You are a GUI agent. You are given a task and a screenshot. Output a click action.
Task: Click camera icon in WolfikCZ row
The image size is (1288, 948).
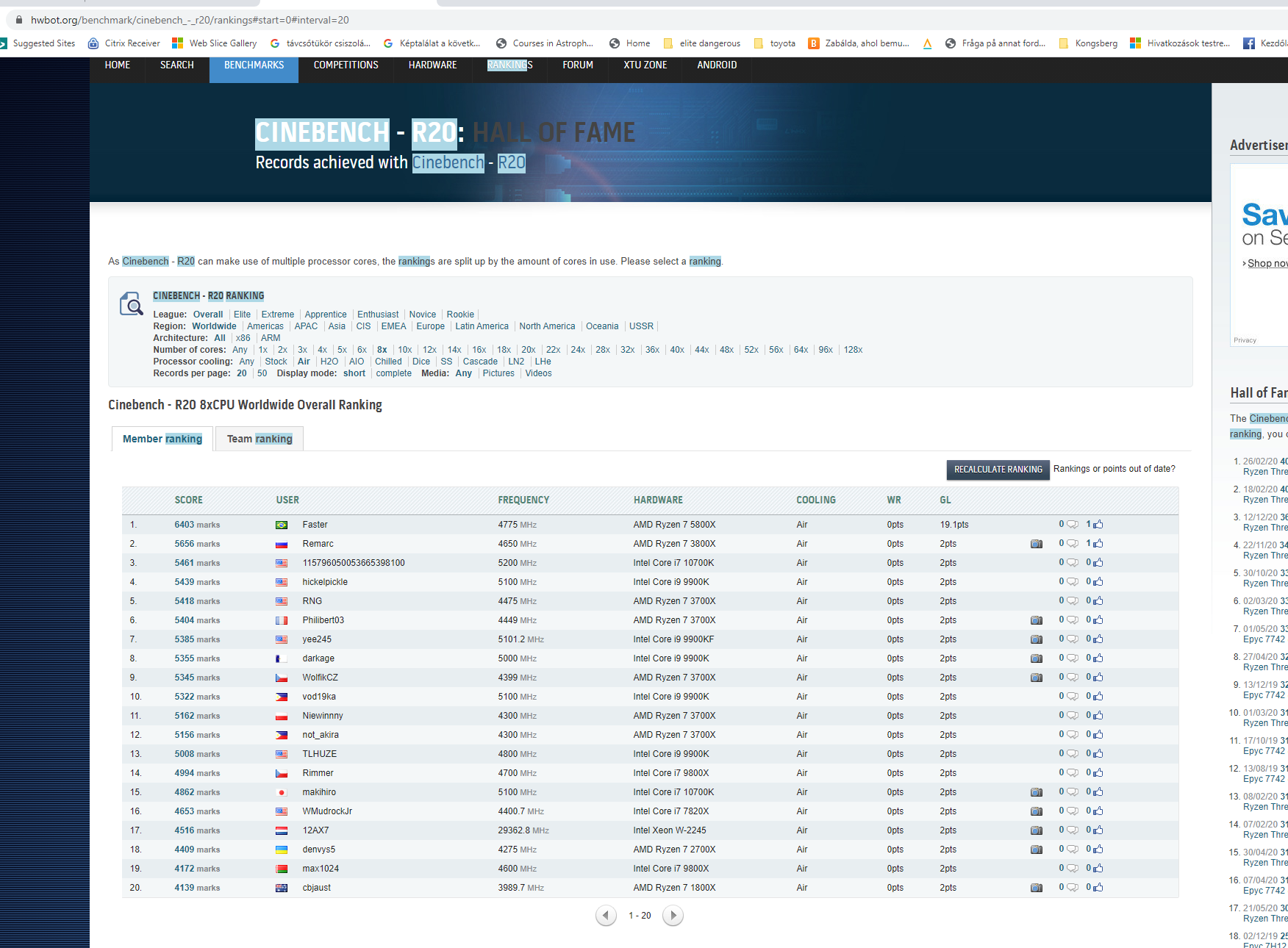click(1037, 678)
